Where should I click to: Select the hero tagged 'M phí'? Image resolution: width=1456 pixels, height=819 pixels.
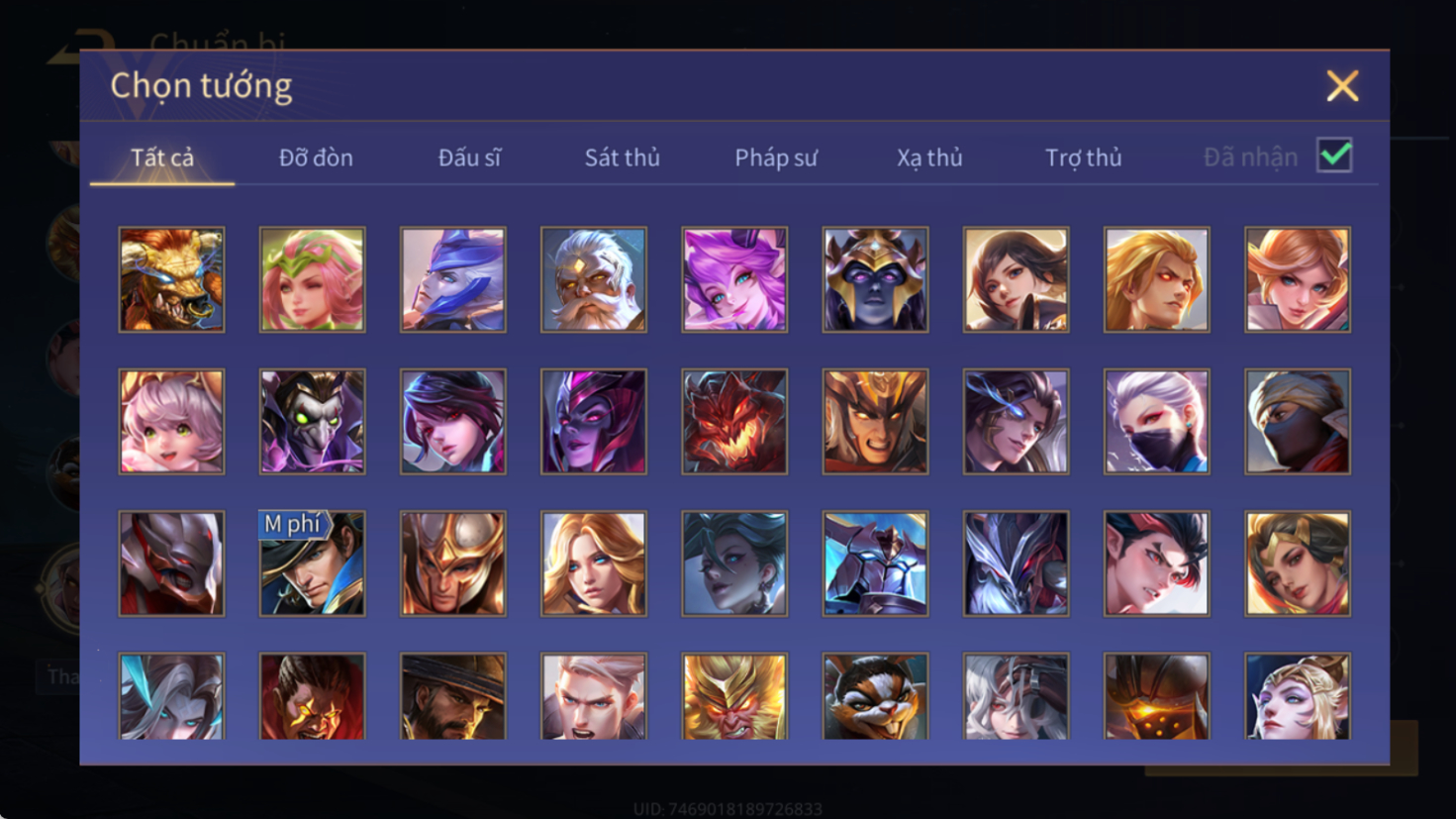(312, 563)
